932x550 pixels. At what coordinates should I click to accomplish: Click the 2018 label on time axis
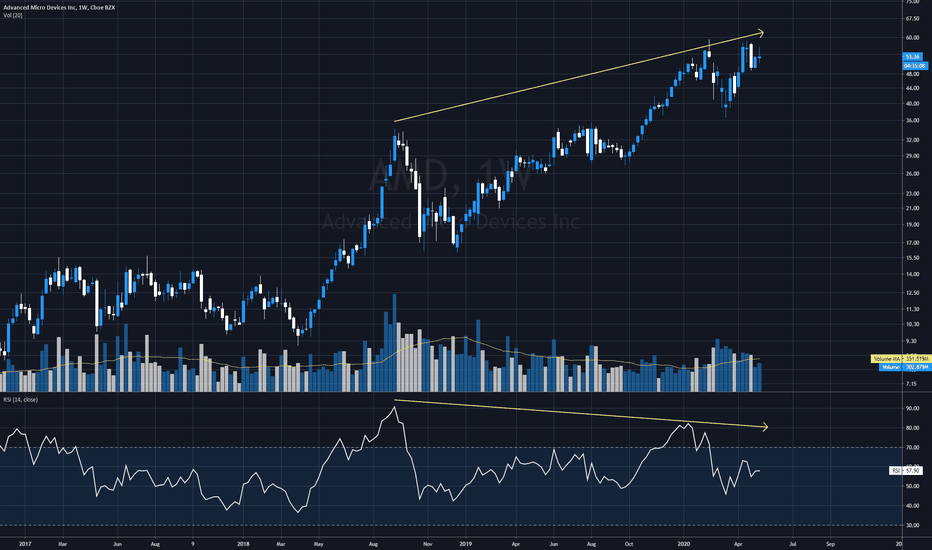[243, 544]
